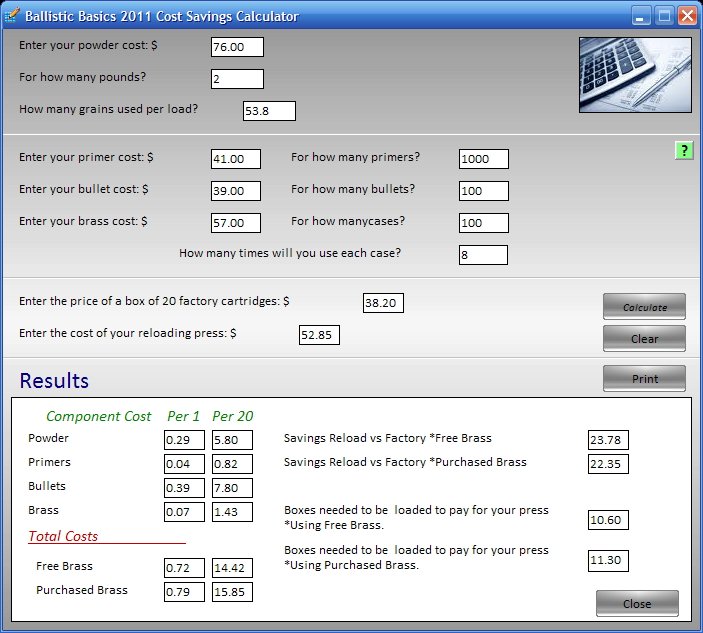
Task: Maximize the calculator window
Action: click(664, 16)
